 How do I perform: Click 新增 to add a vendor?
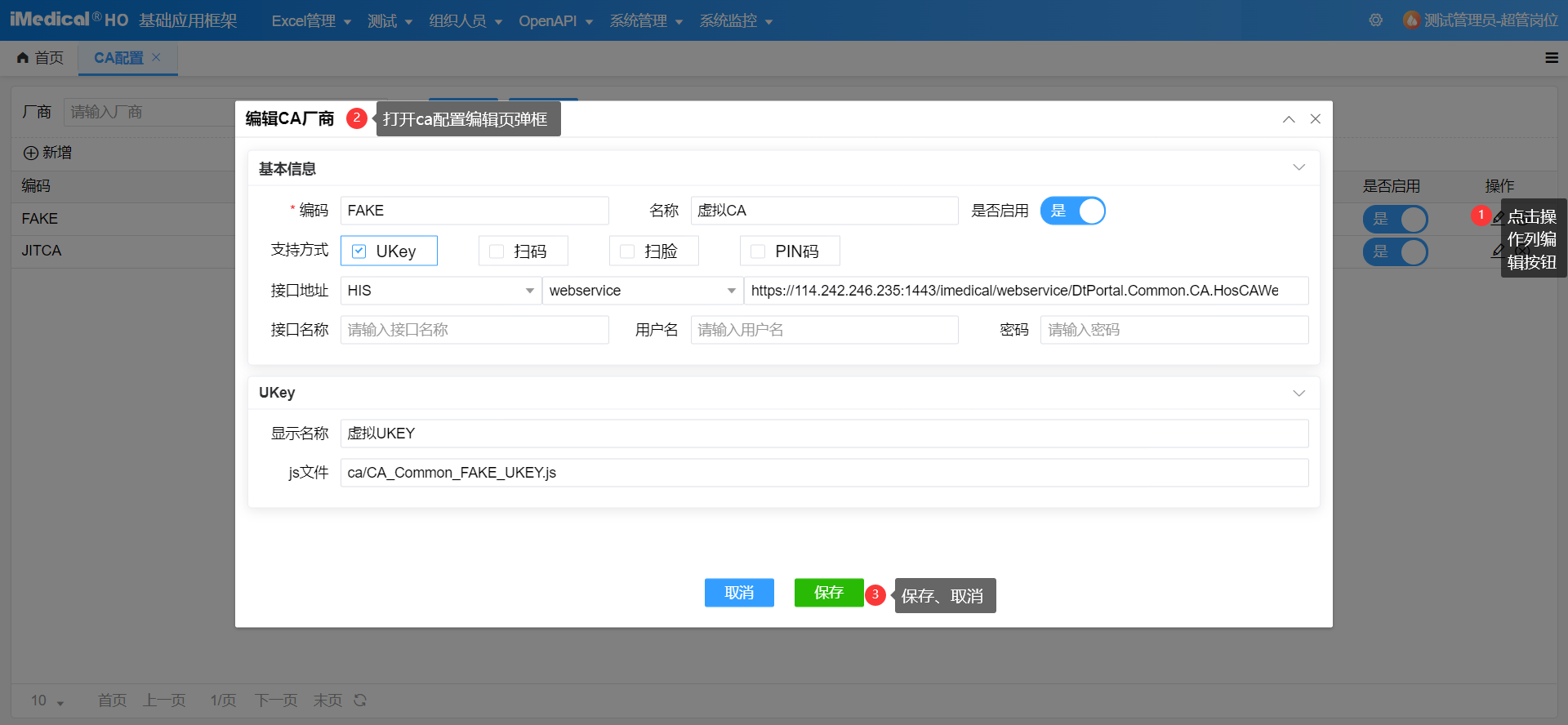click(47, 153)
